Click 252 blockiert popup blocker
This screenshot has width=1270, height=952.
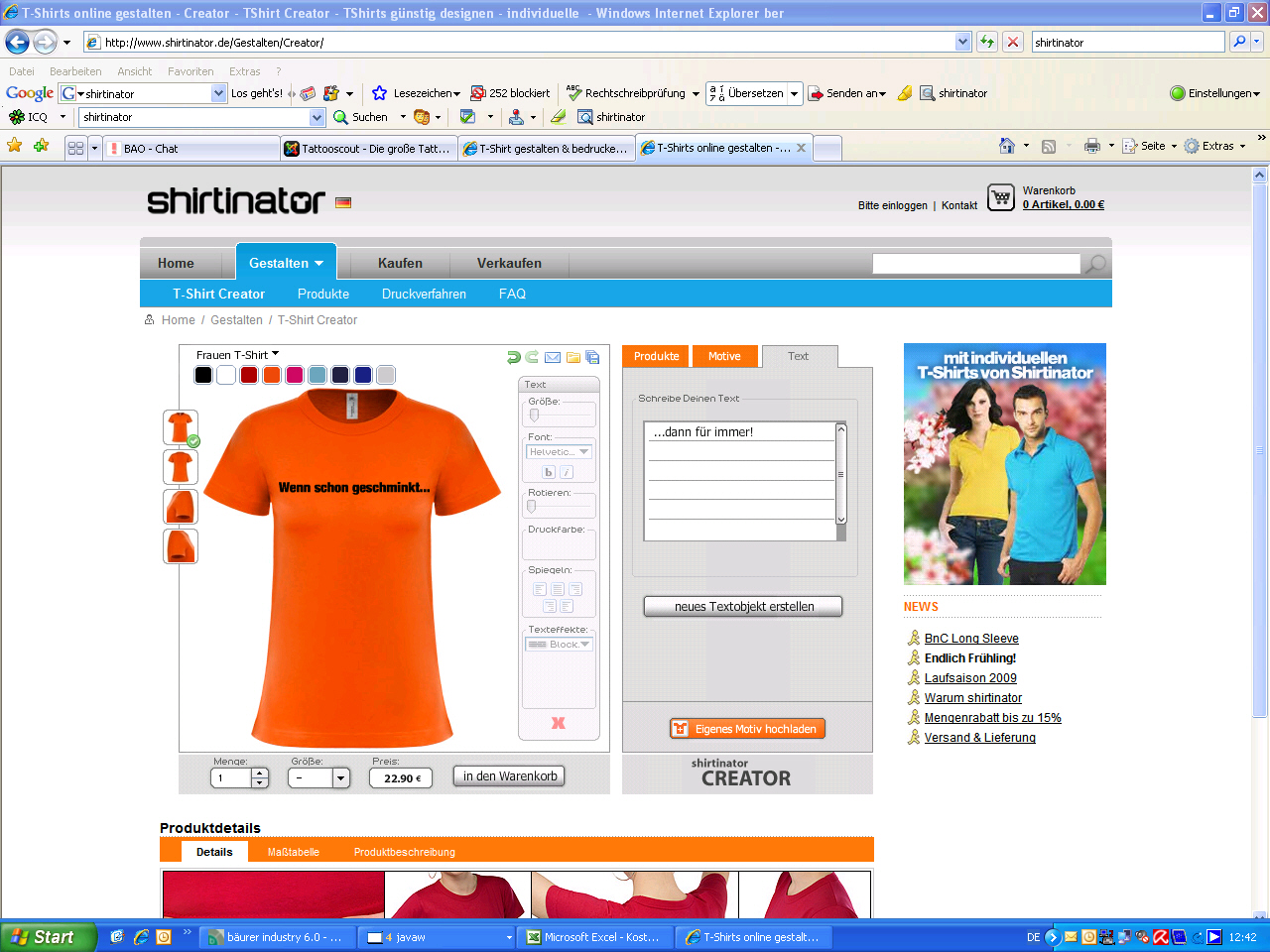click(x=510, y=93)
